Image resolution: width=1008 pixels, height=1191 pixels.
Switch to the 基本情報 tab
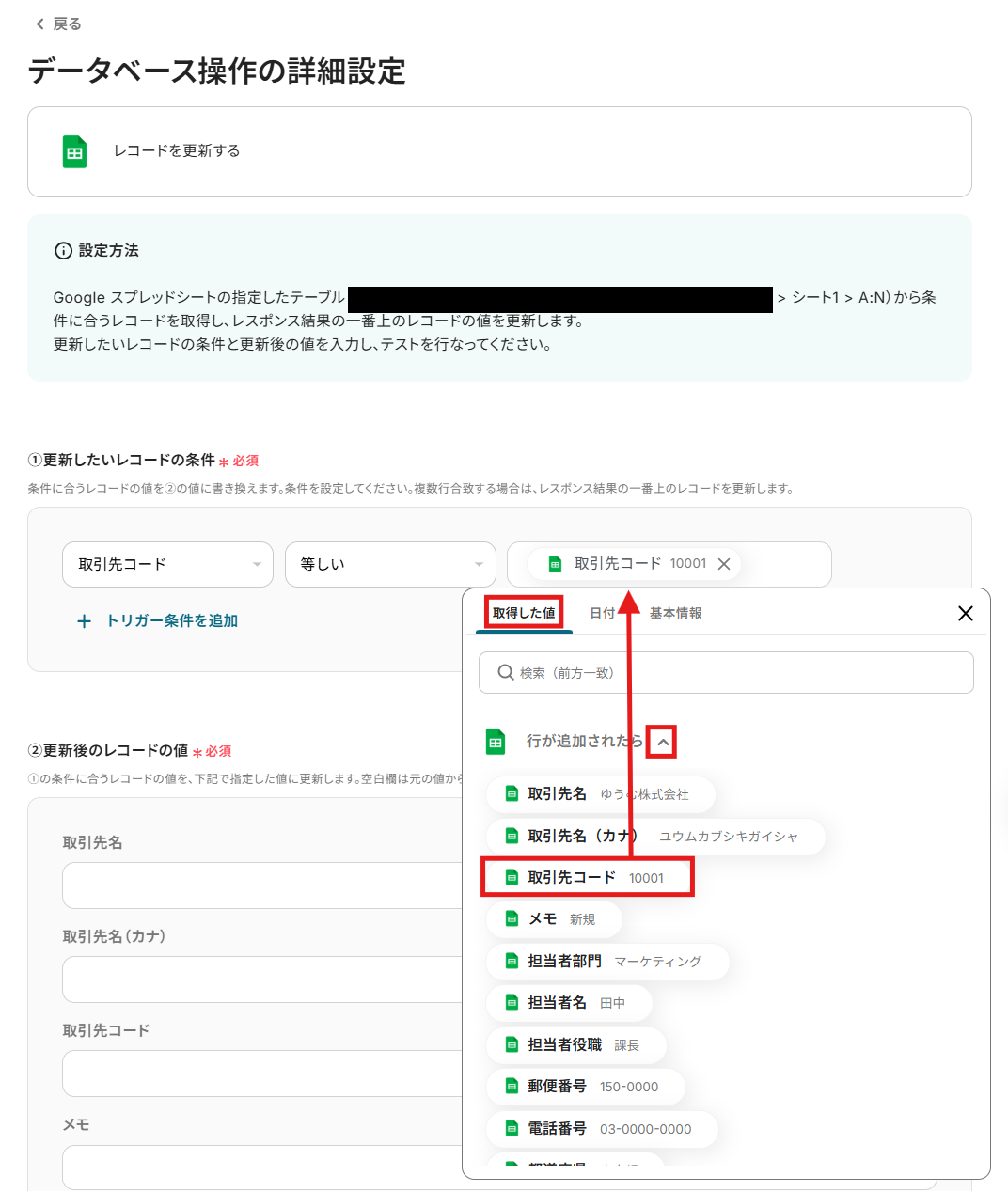click(675, 613)
